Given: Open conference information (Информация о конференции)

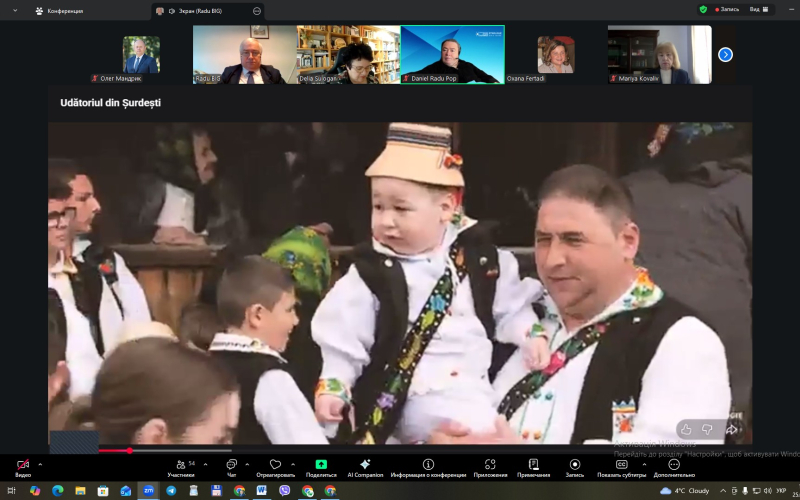Looking at the screenshot, I should pyautogui.click(x=428, y=465).
